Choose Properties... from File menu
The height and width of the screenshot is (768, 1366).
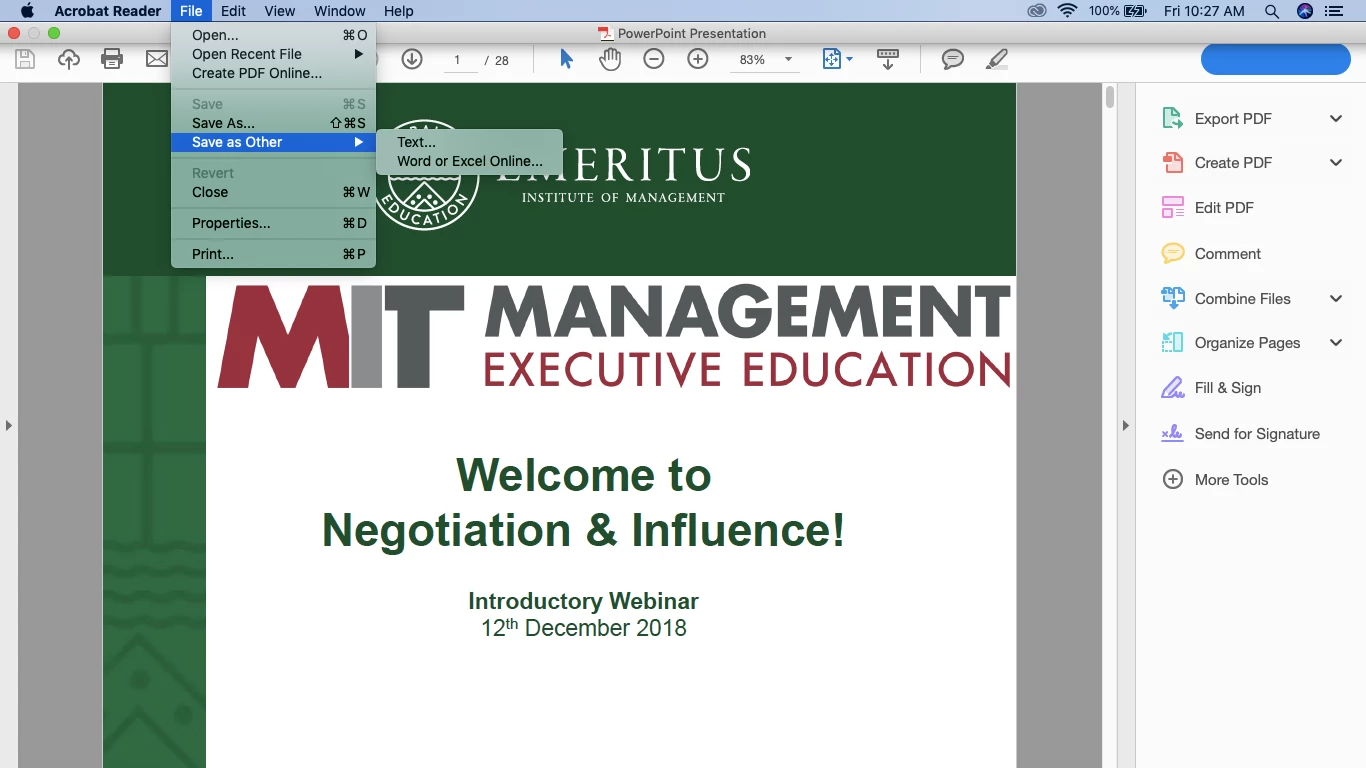click(274, 223)
